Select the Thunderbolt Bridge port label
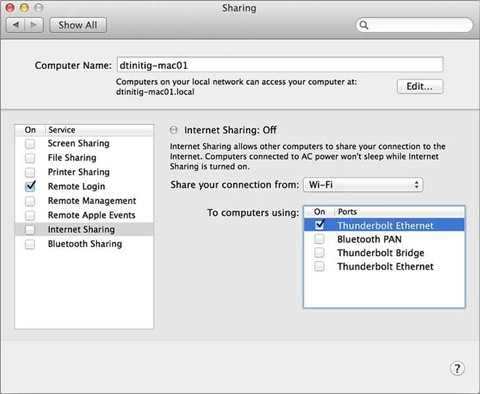This screenshot has height=394, width=480. click(381, 253)
